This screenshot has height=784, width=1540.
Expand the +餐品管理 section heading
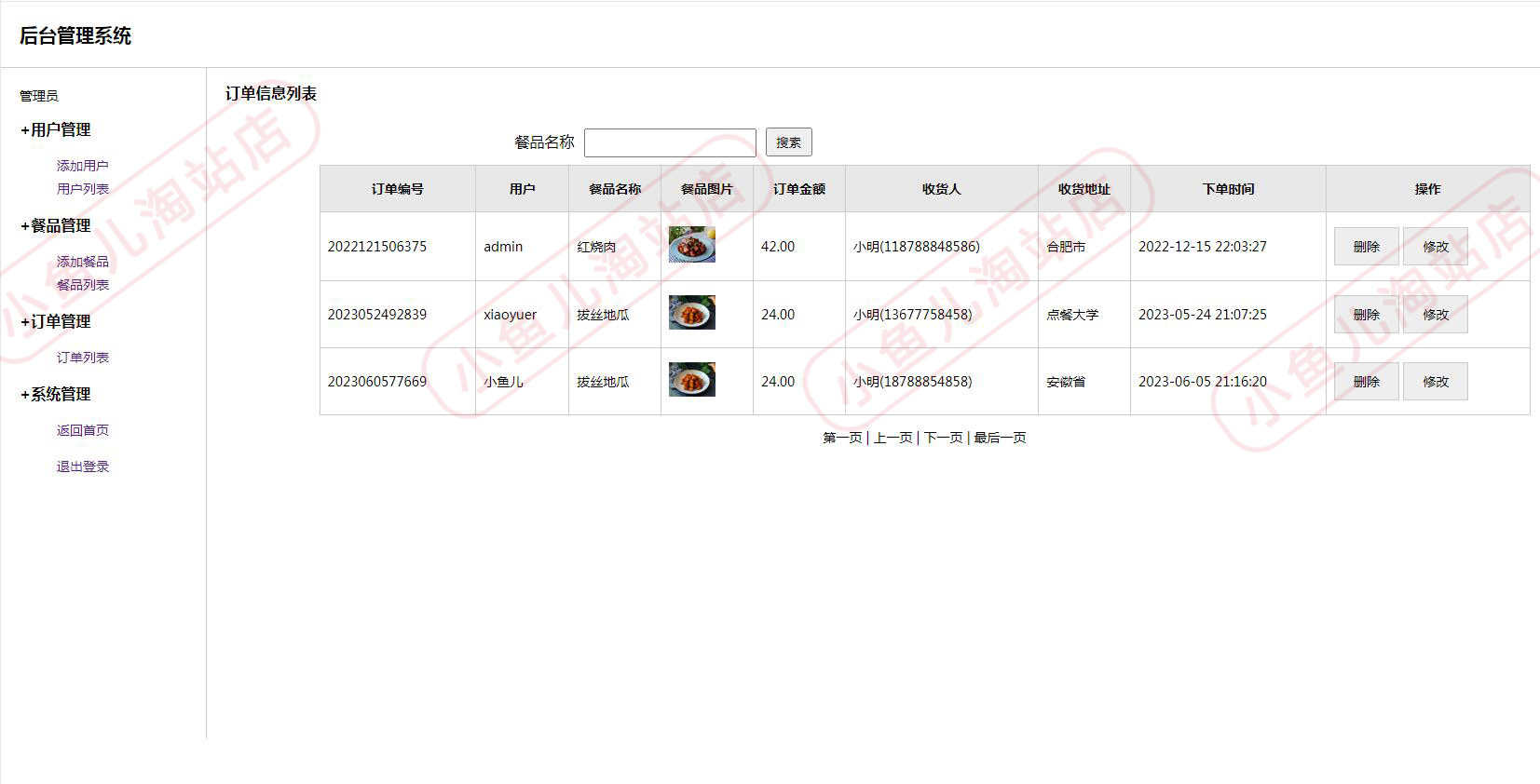[x=56, y=226]
